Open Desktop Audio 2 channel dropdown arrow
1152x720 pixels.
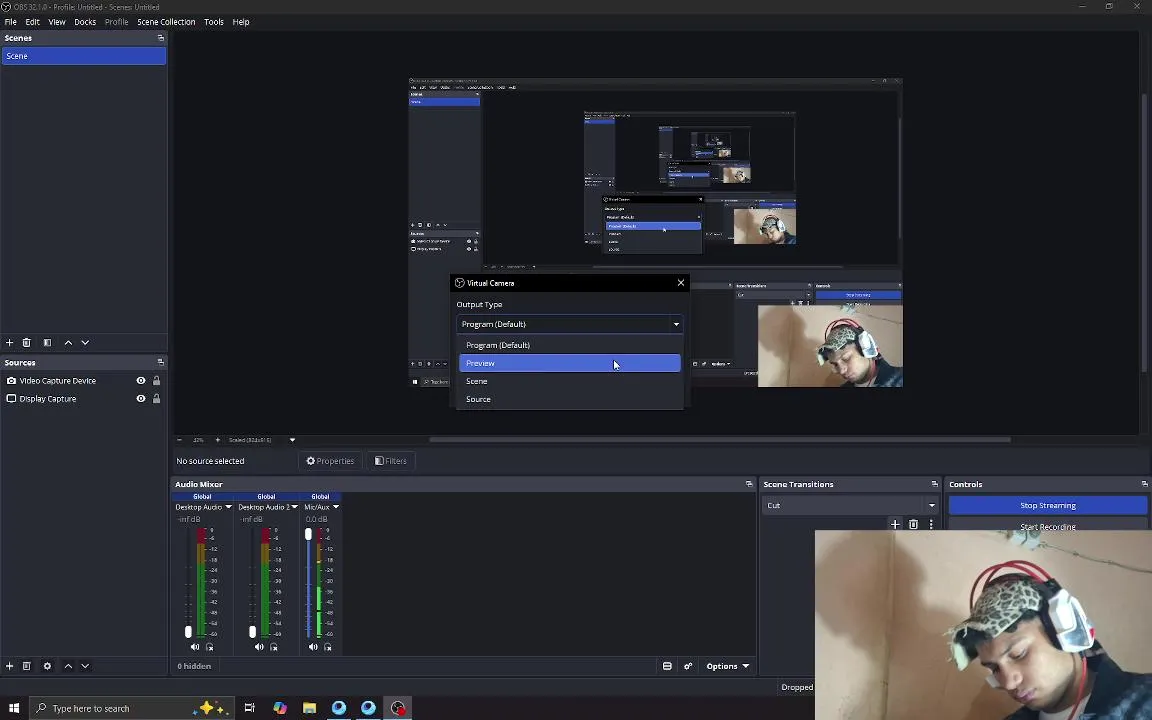tap(295, 507)
